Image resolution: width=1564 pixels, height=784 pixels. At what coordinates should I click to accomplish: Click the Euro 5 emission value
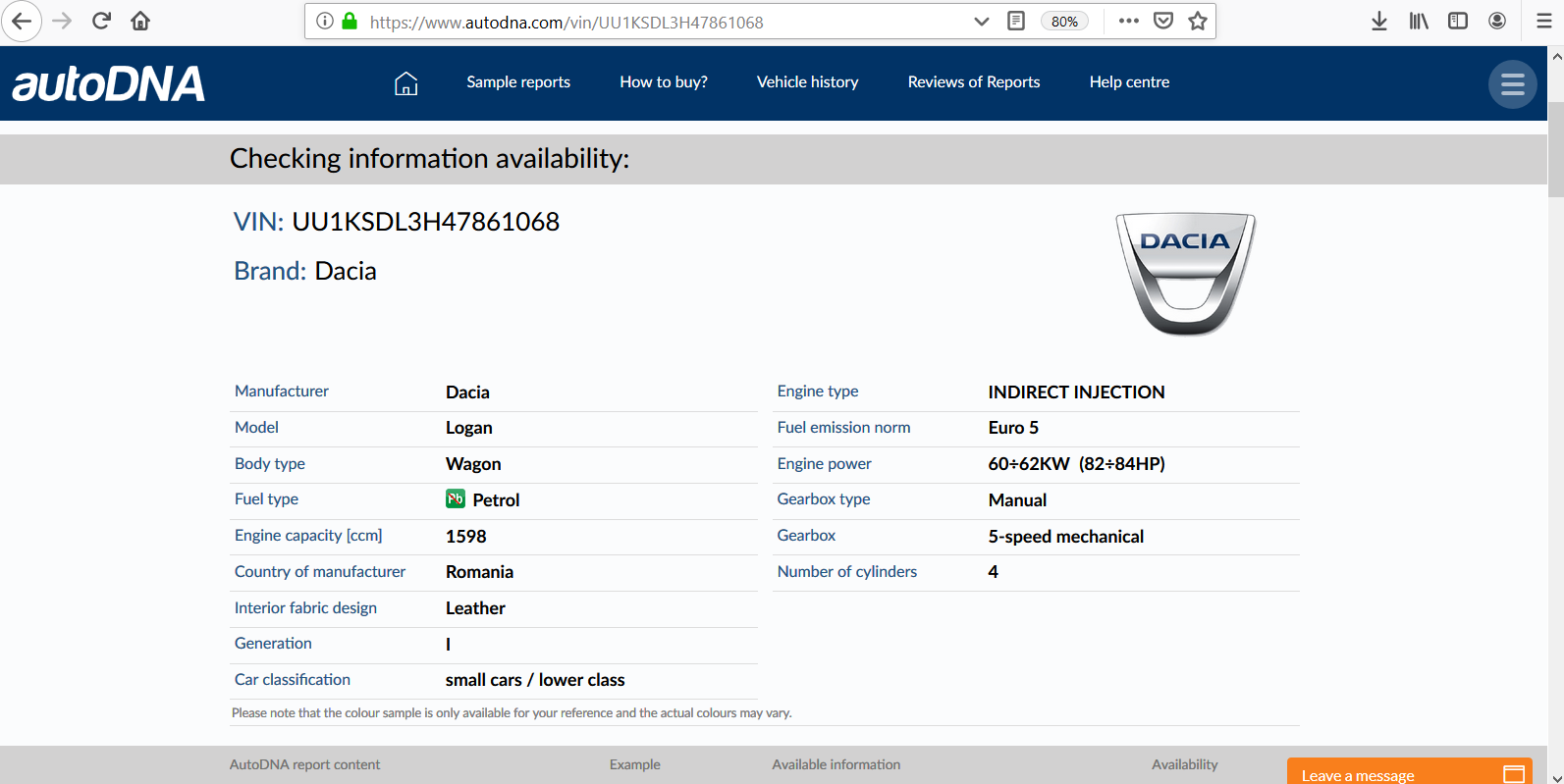1013,428
